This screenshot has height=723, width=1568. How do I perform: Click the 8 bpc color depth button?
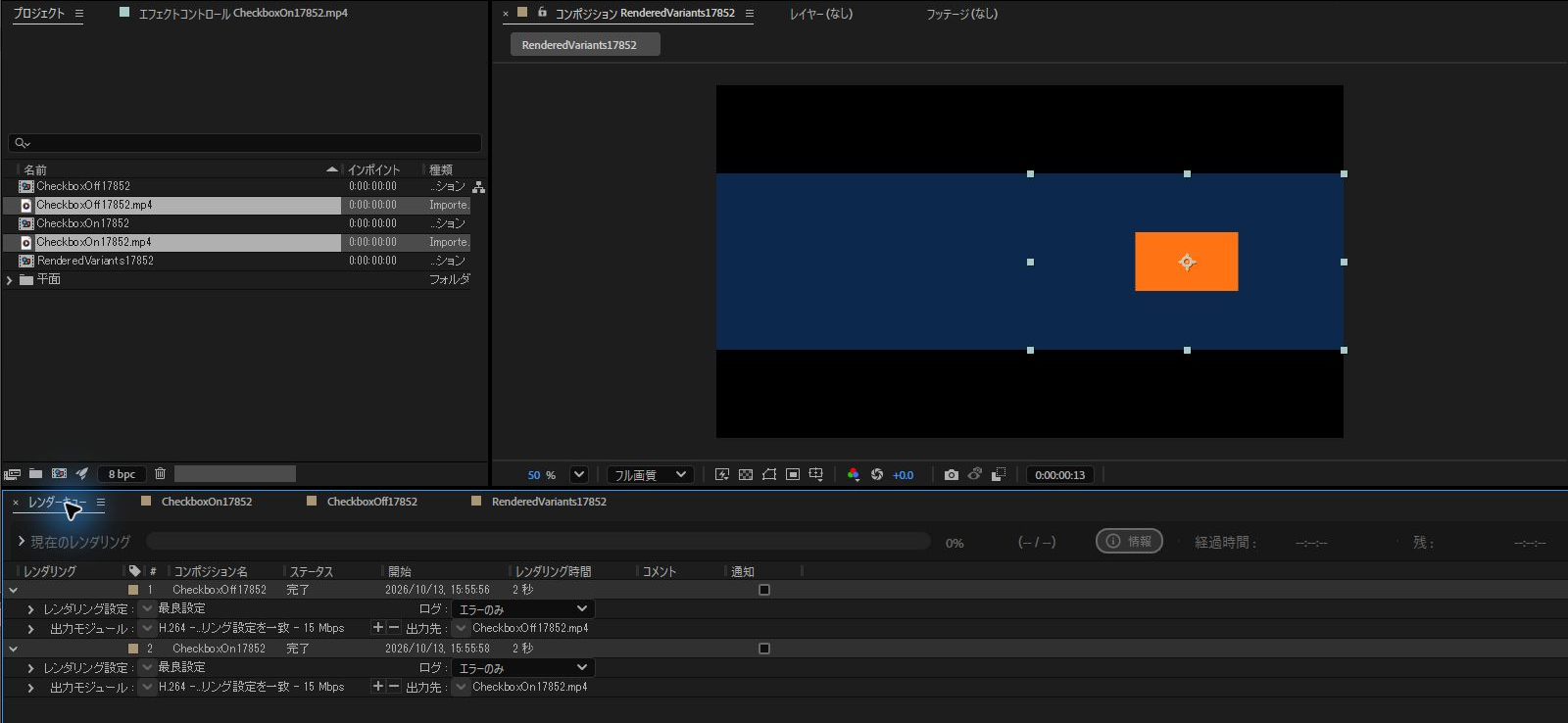(x=122, y=474)
